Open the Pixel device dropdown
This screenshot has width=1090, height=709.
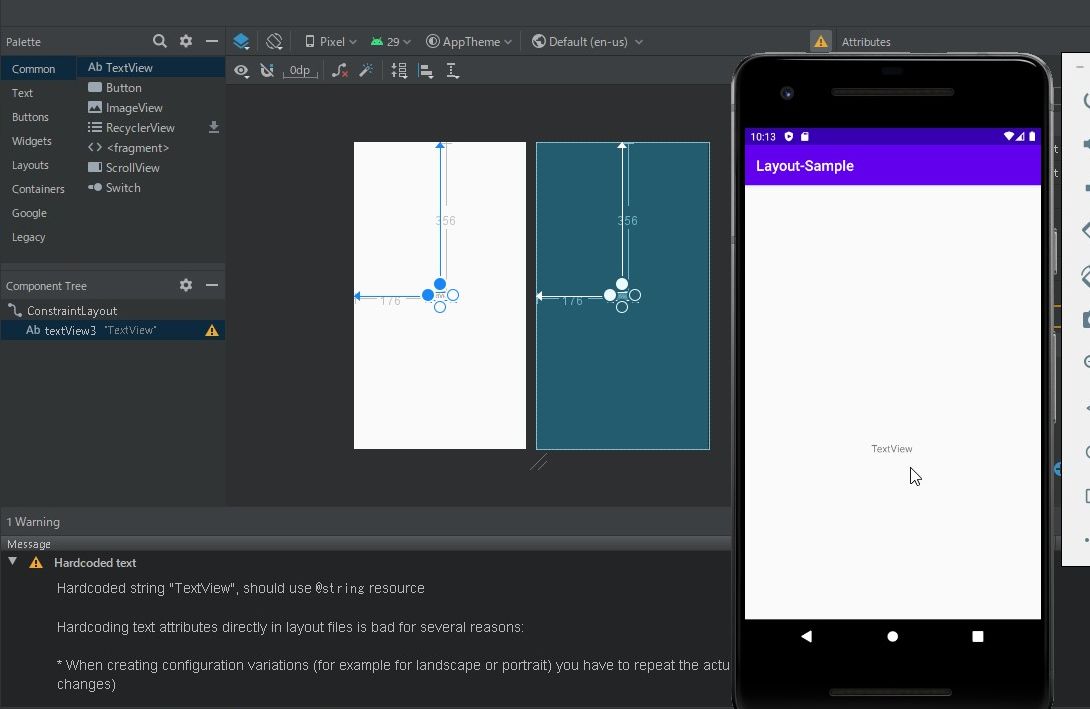coord(328,41)
